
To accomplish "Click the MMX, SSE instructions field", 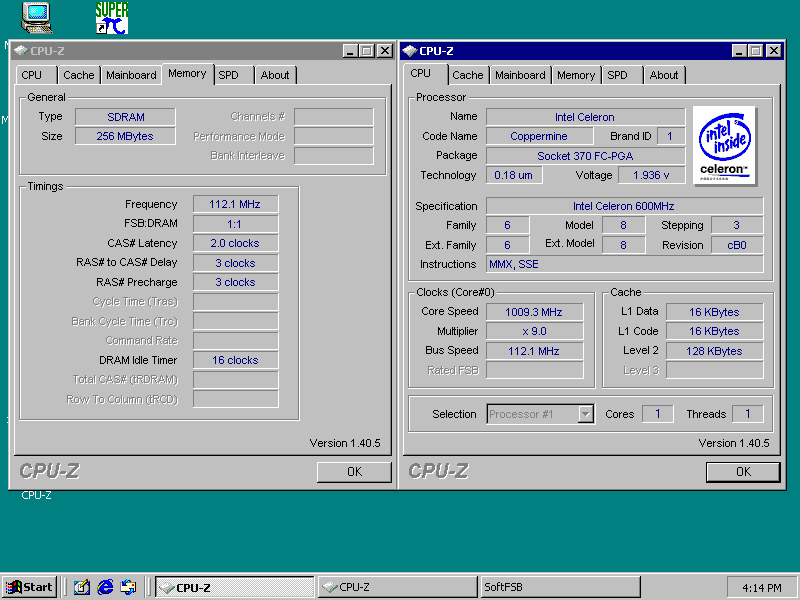I will pos(624,264).
